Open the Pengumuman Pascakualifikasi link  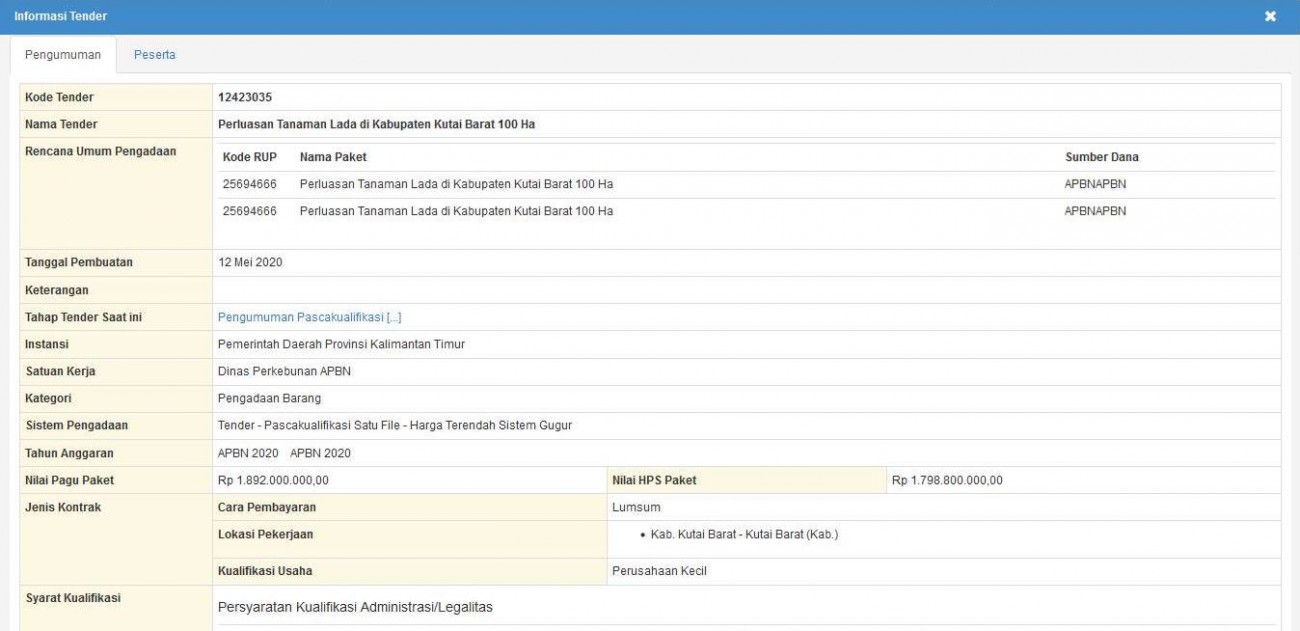309,317
